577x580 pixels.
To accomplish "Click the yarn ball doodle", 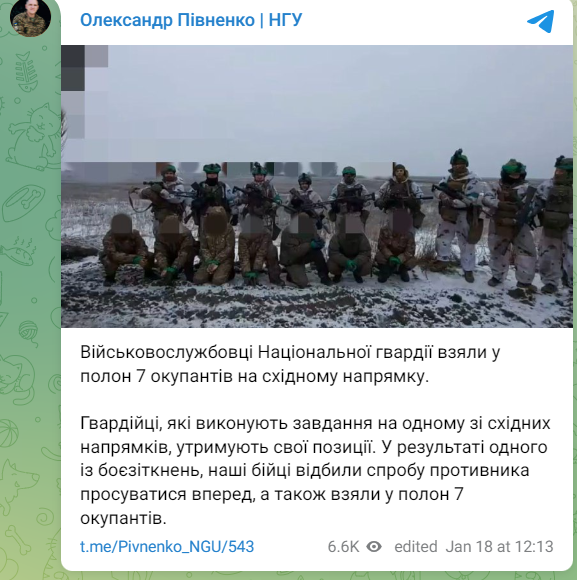I will 30,333.
